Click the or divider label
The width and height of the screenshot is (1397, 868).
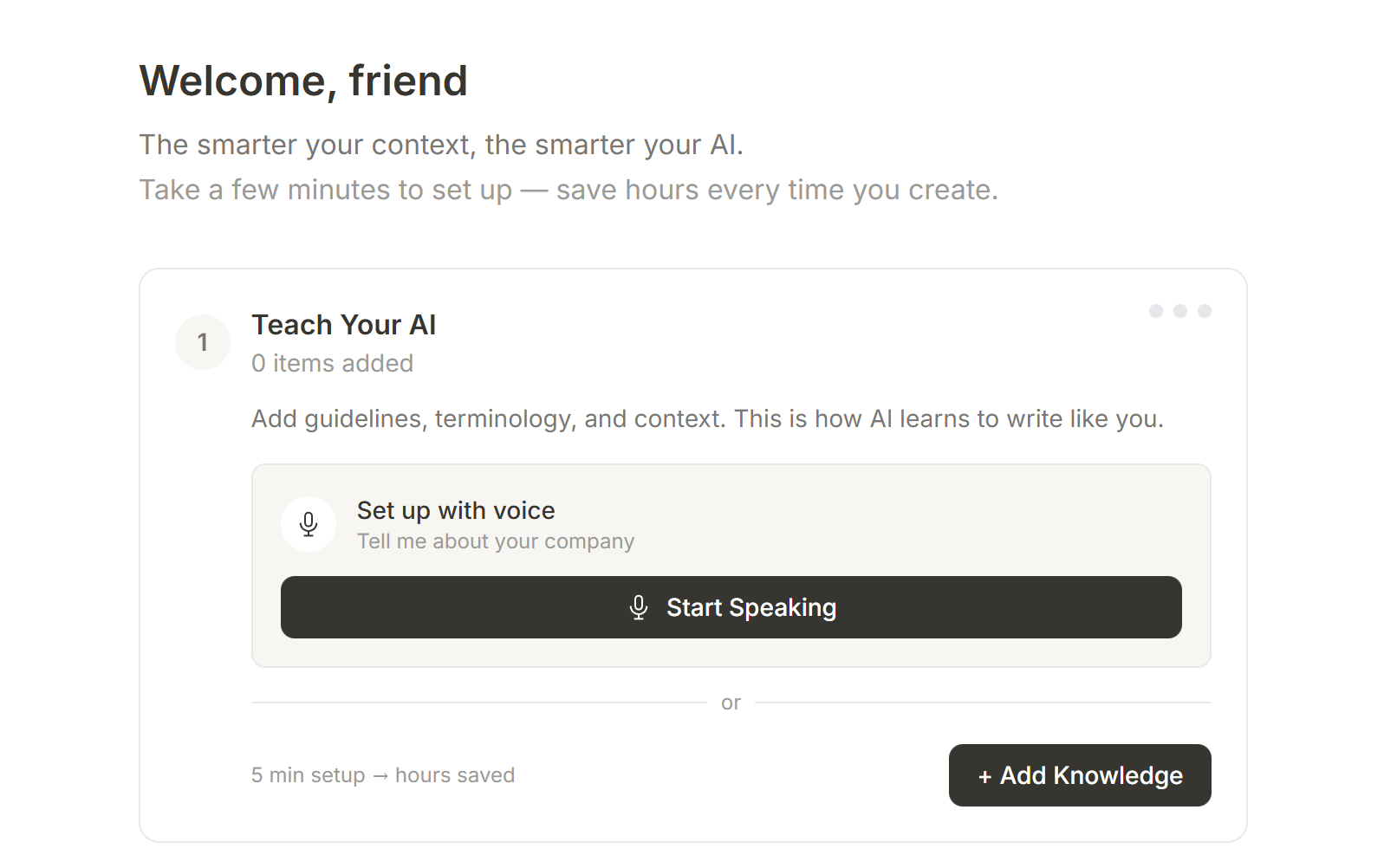(731, 702)
